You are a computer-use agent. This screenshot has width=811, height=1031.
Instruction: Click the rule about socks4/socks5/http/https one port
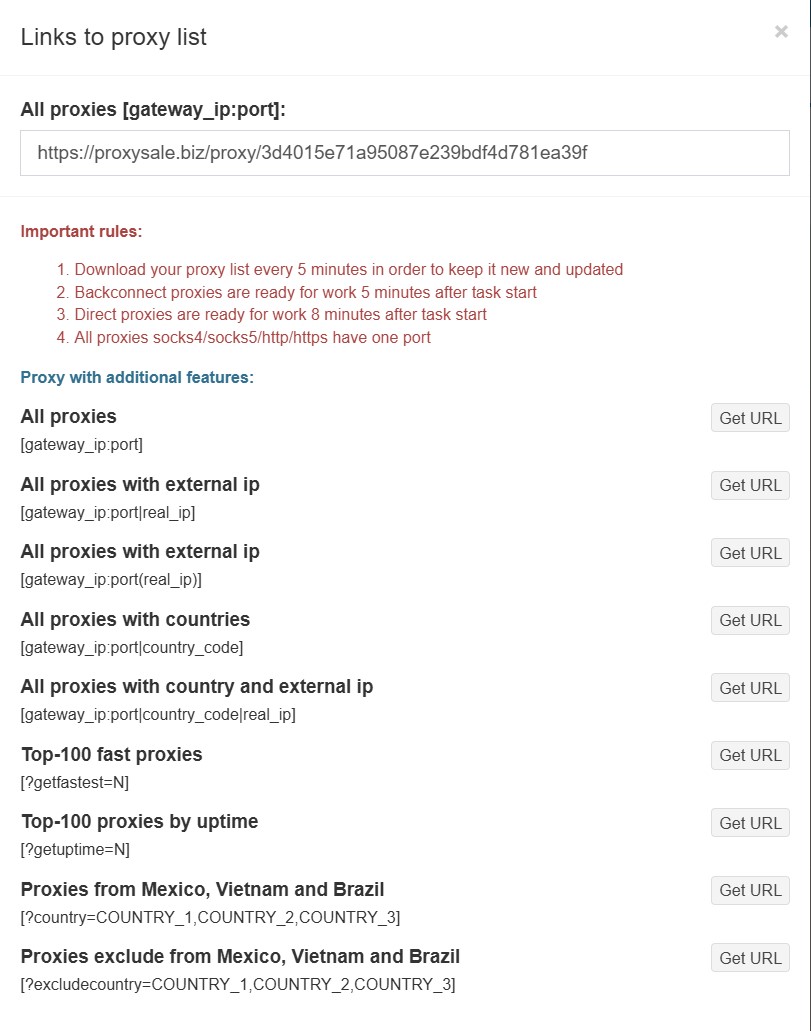click(252, 337)
